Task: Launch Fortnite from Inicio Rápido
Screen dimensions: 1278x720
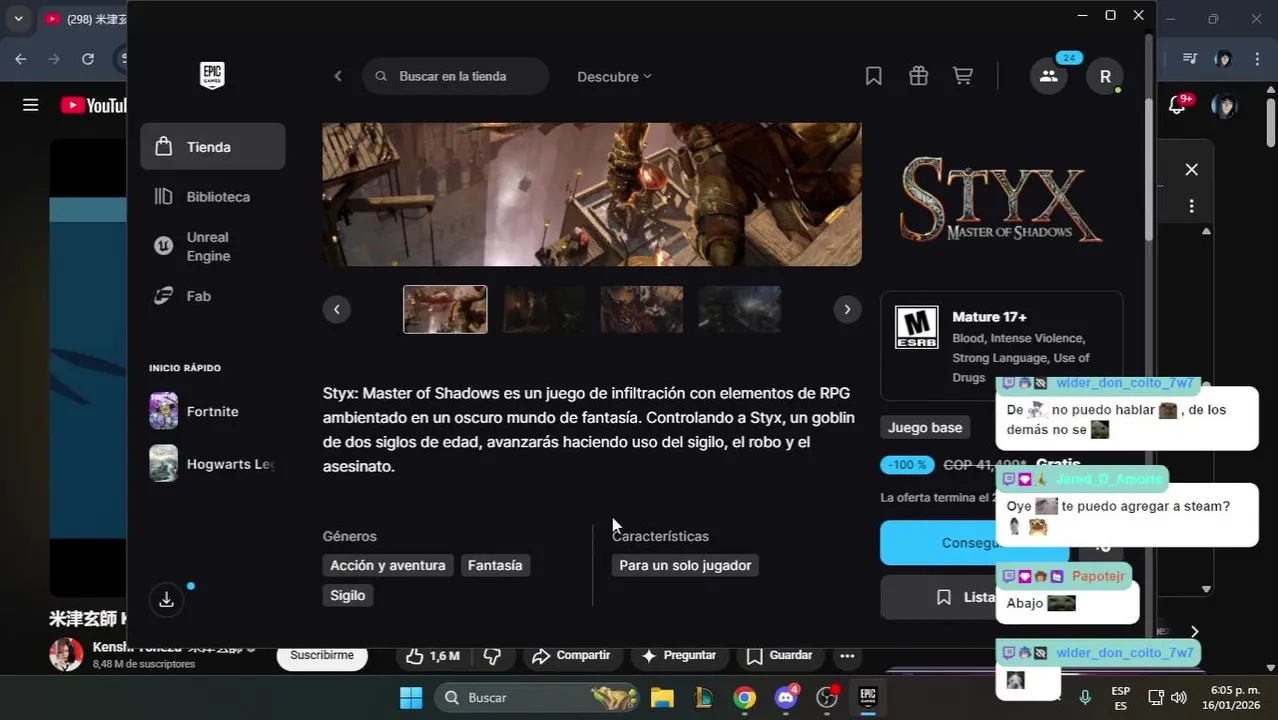Action: point(212,411)
